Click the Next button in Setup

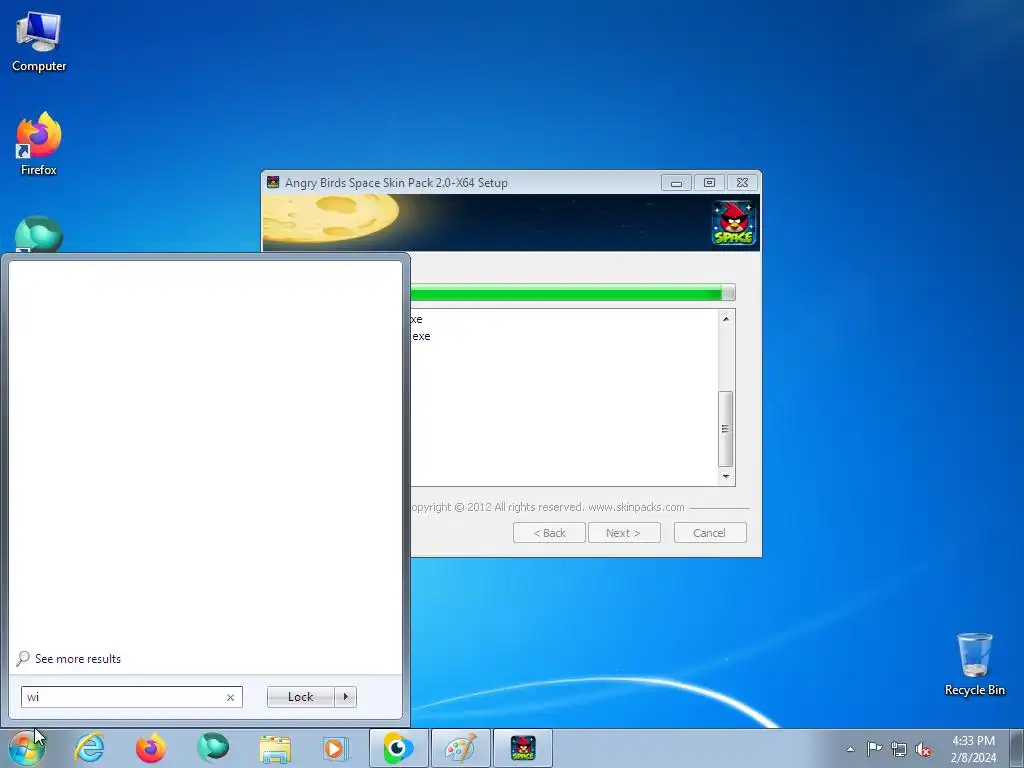(x=624, y=533)
